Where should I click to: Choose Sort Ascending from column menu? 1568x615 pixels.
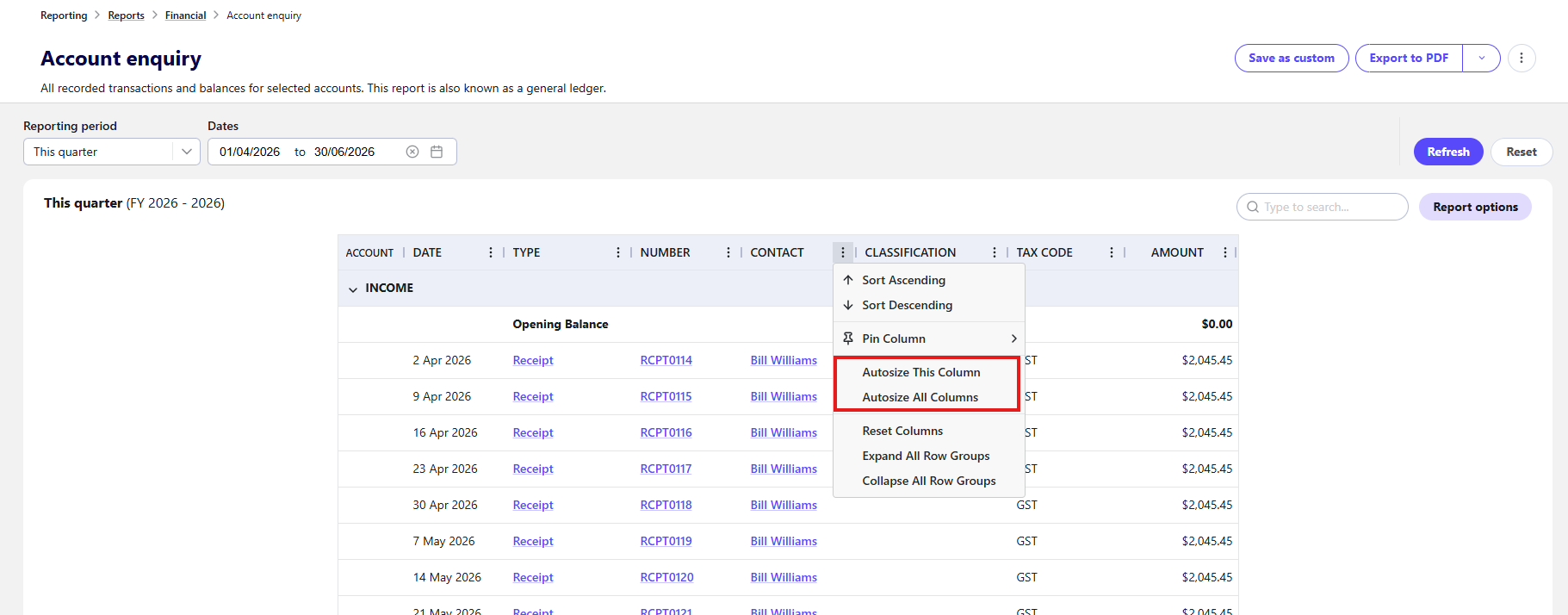(929, 280)
